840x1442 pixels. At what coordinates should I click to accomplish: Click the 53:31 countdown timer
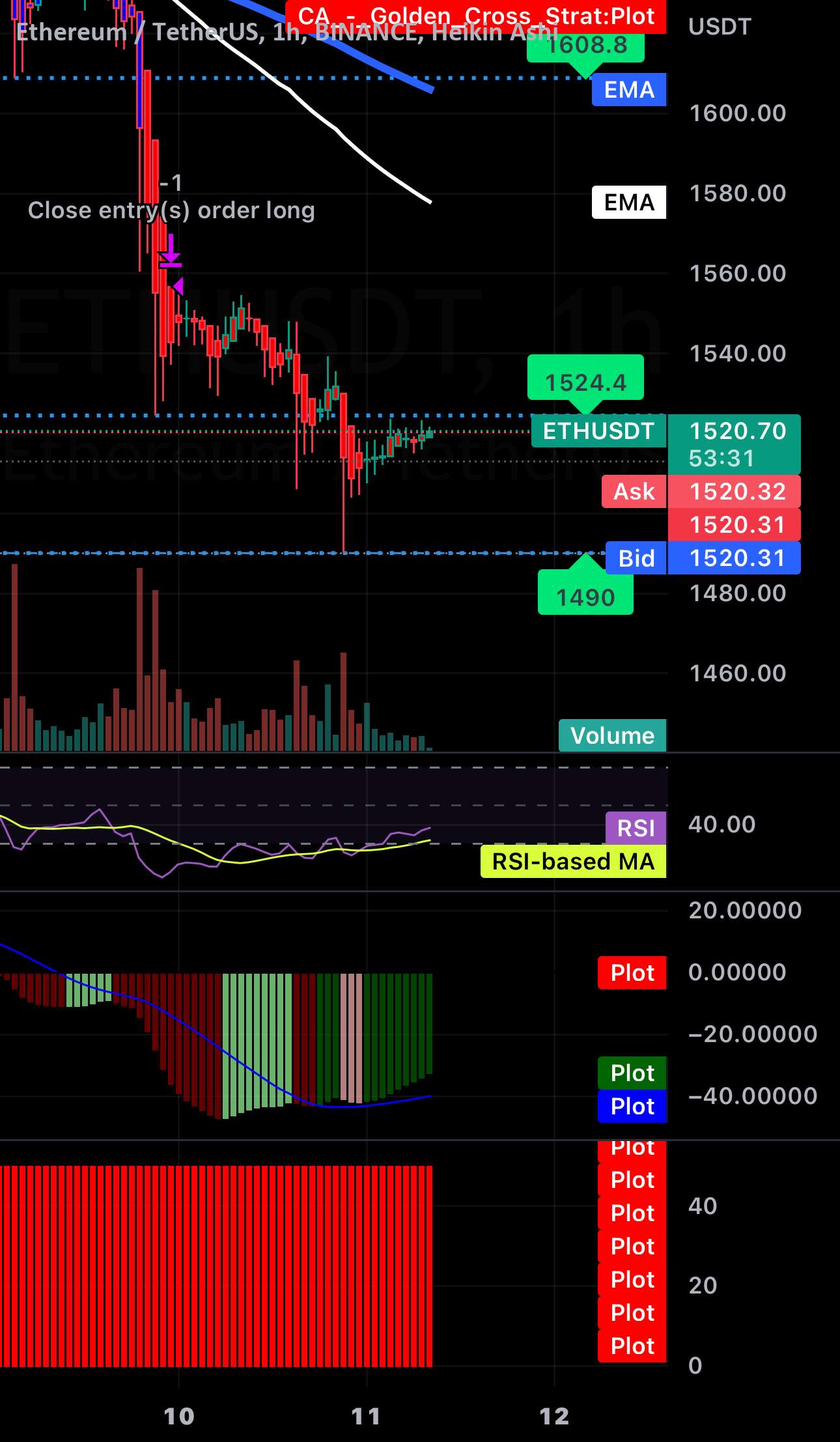pyautogui.click(x=721, y=459)
